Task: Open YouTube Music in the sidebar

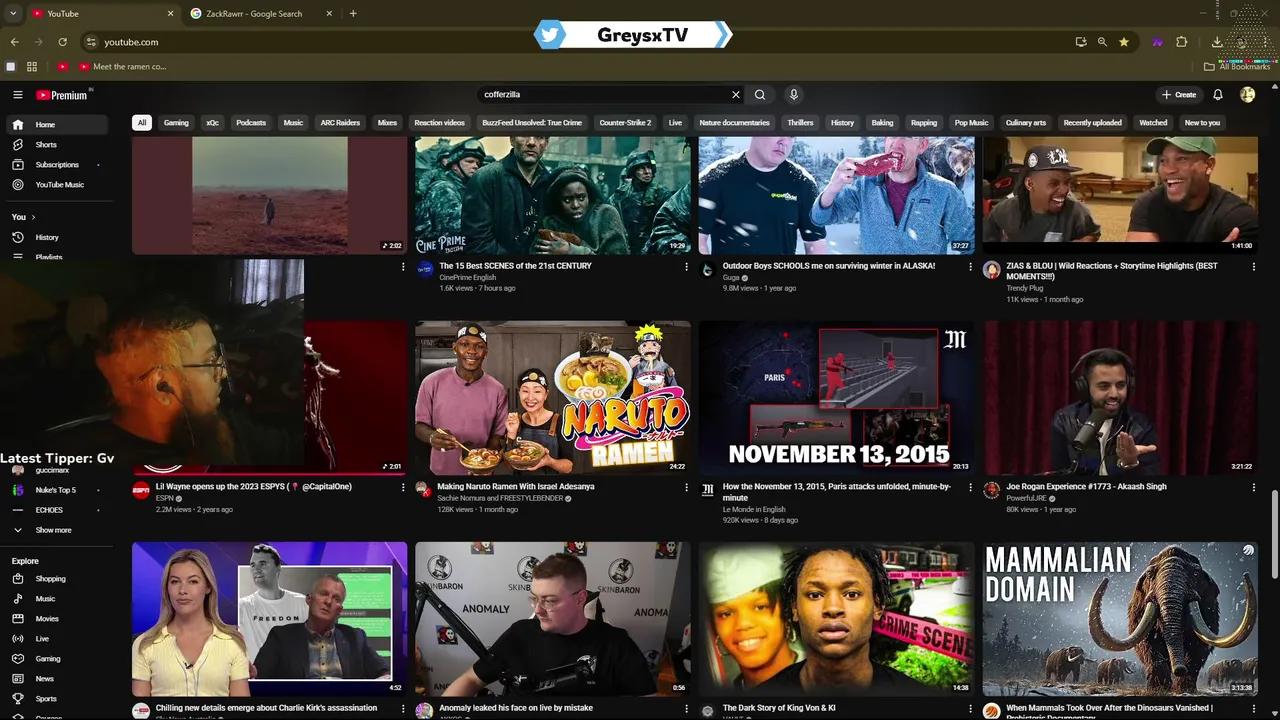Action: pos(57,185)
